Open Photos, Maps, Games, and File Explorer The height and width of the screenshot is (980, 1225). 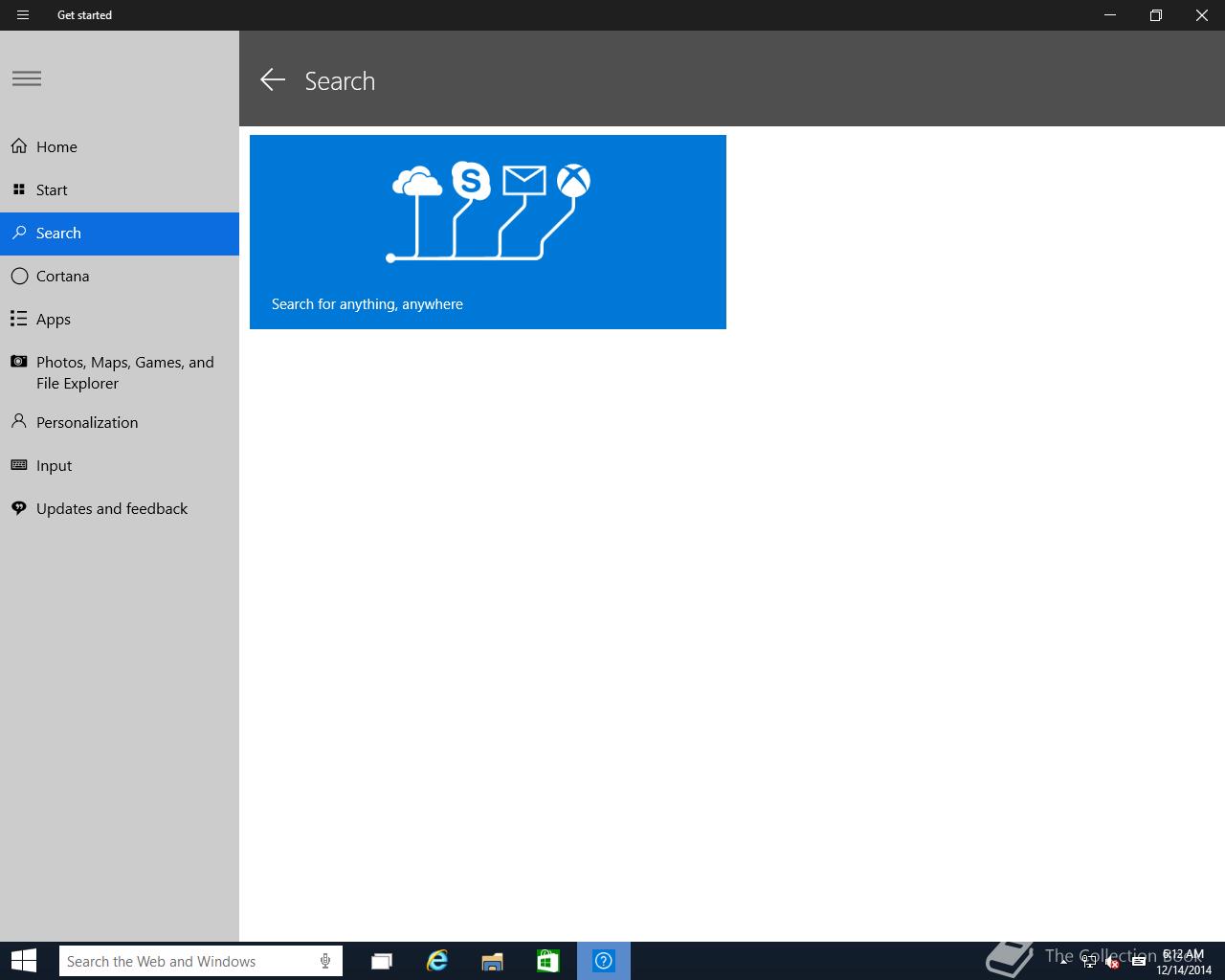point(120,372)
